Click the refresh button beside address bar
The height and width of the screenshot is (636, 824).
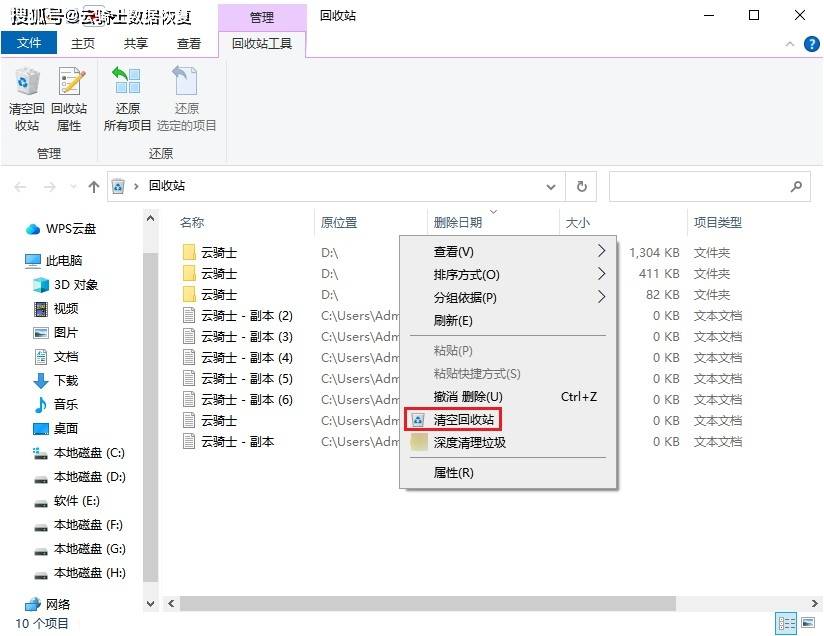click(x=581, y=186)
